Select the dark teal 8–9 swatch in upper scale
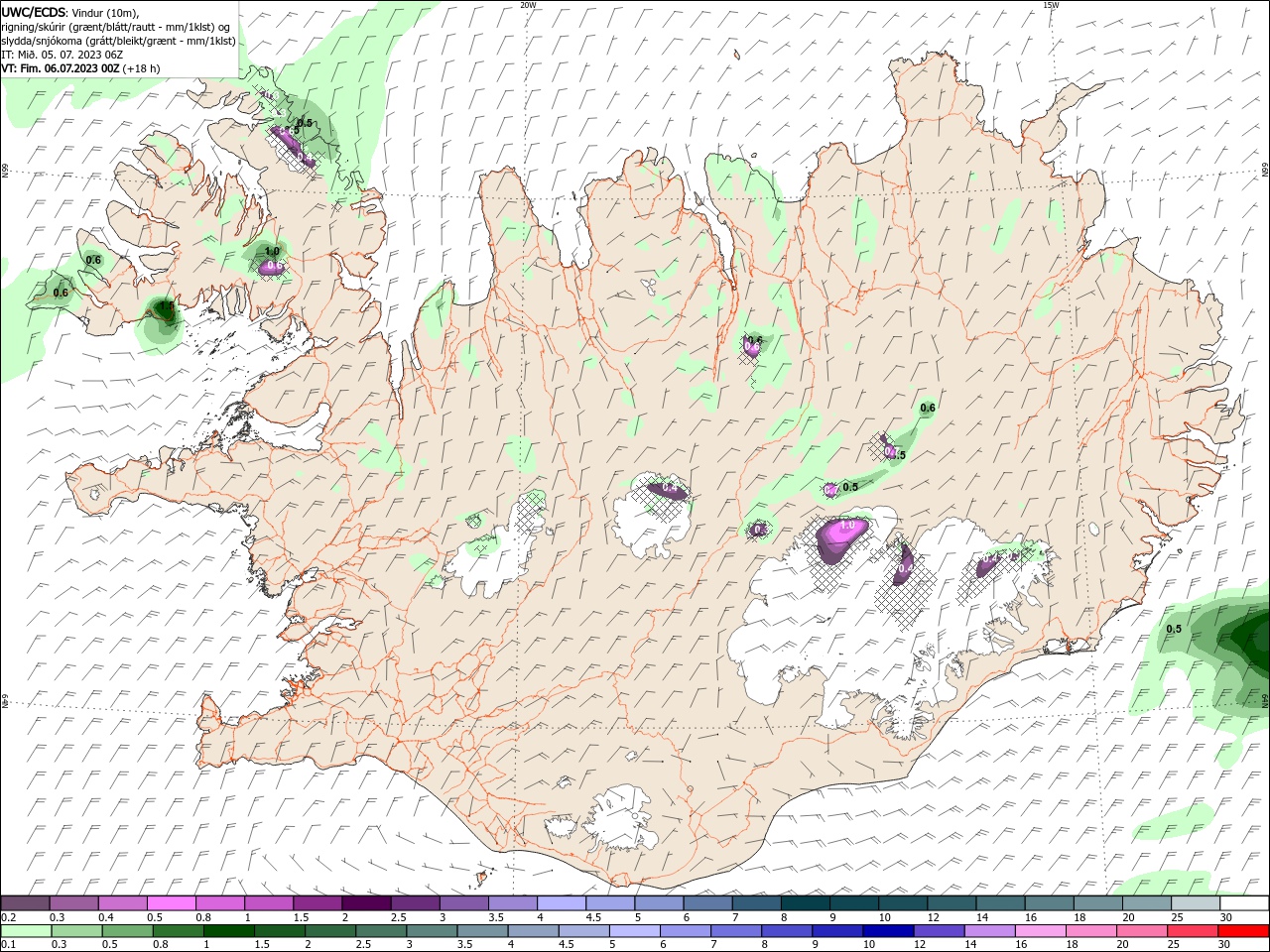 tap(806, 903)
